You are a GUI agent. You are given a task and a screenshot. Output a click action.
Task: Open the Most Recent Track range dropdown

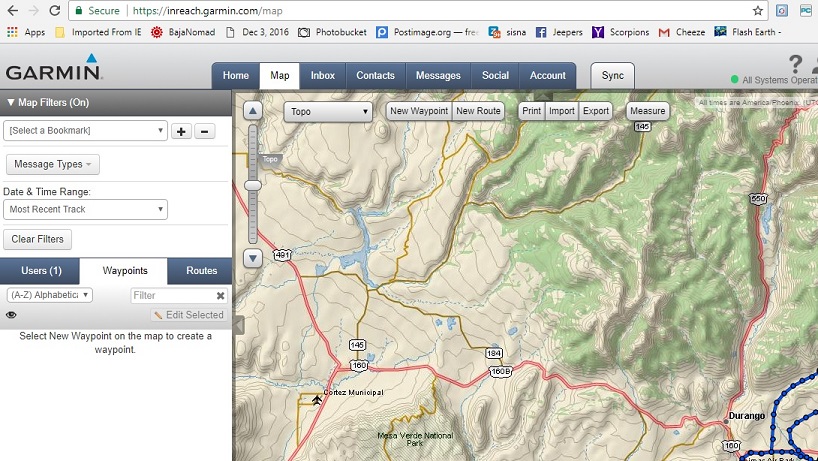[85, 210]
